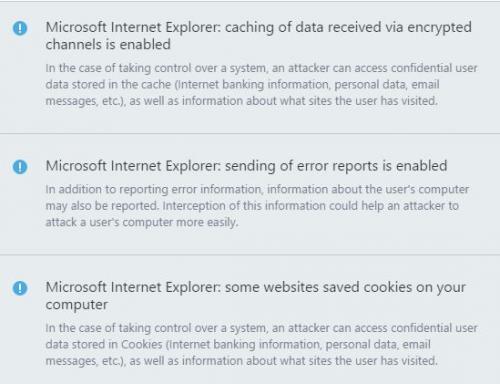Click the text 'attack a user's computer more easily'
The height and width of the screenshot is (384, 500).
[142, 222]
